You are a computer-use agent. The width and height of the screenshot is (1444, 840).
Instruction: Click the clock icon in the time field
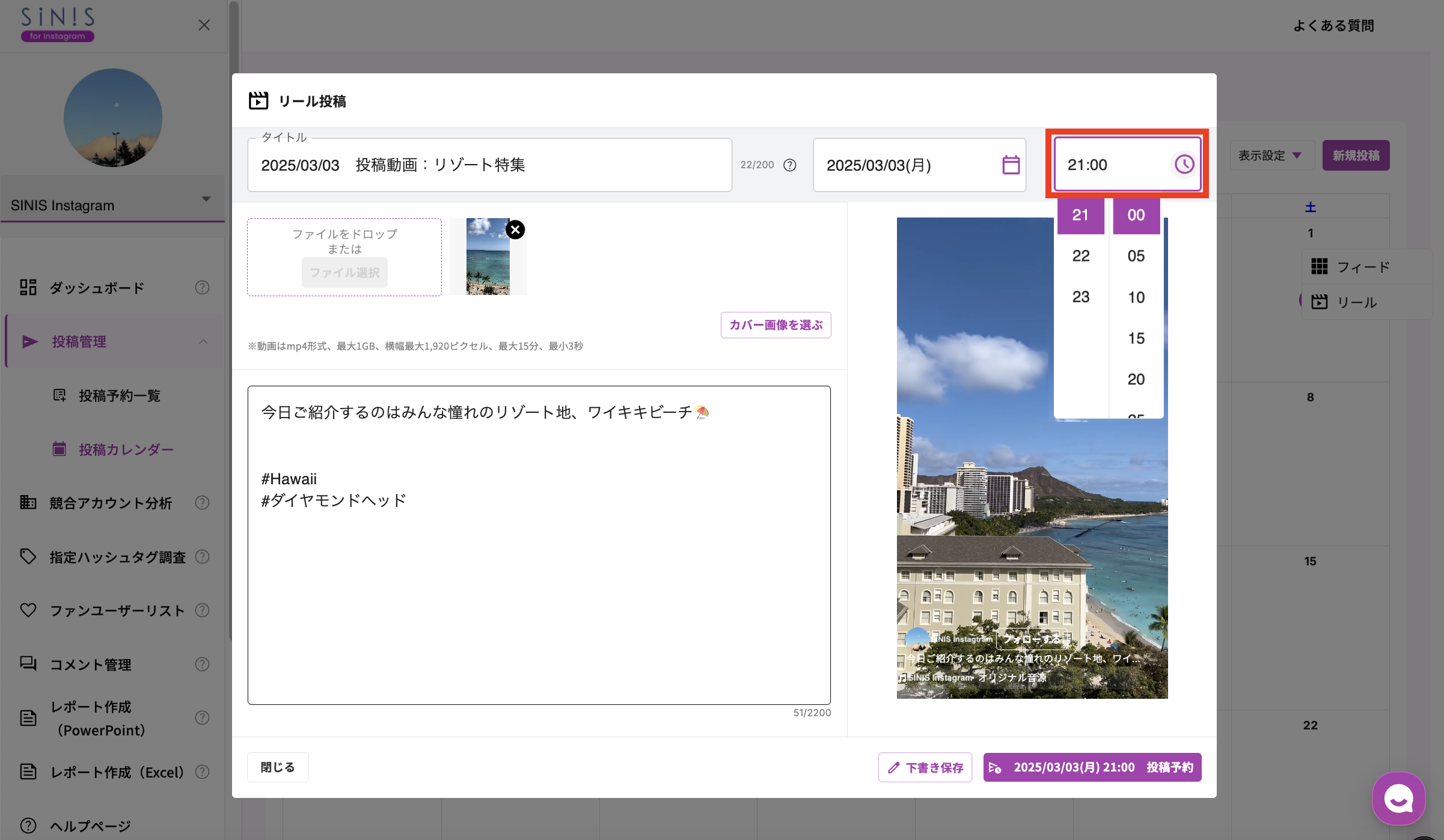[x=1184, y=163]
